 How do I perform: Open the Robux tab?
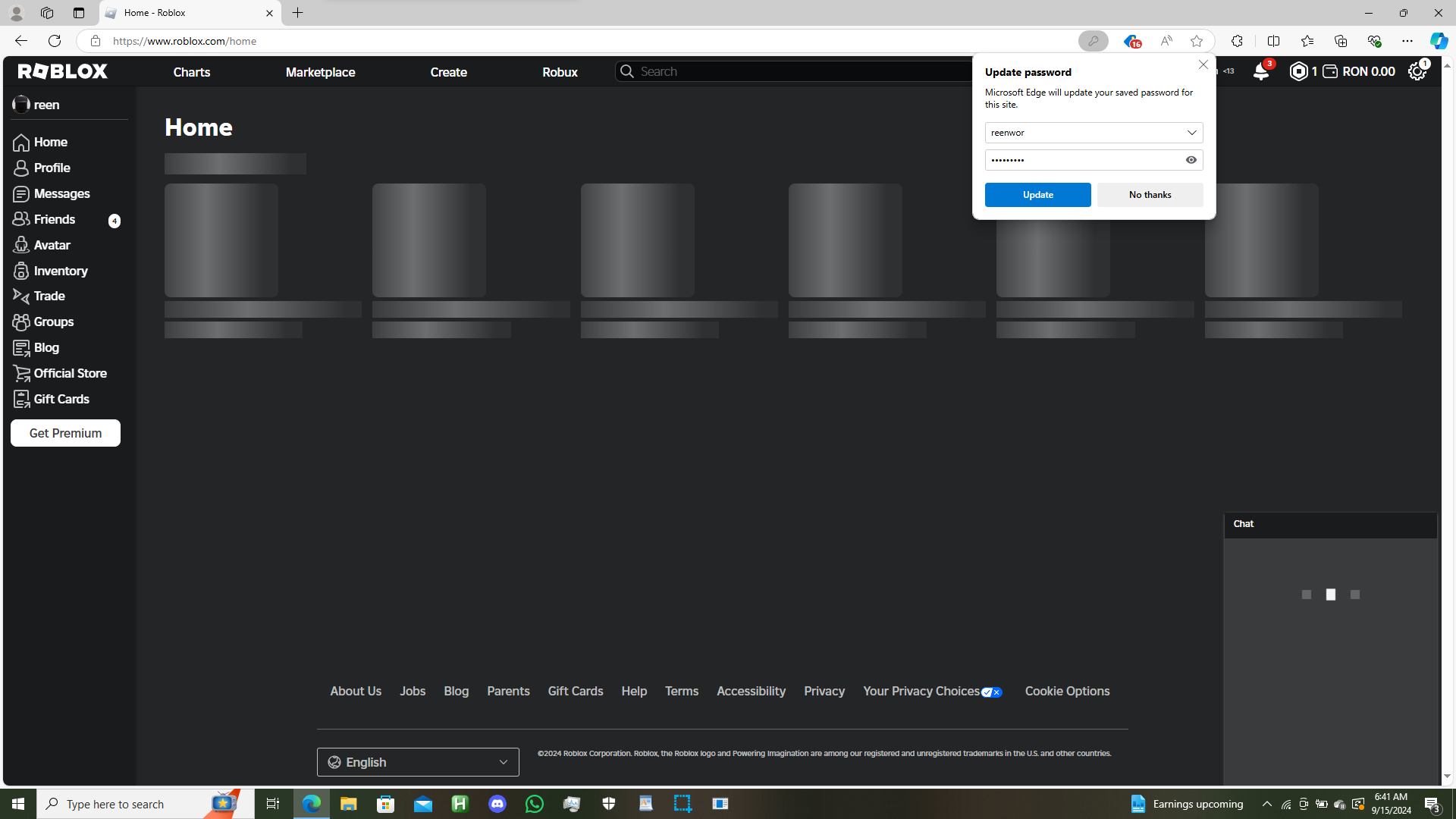pos(560,72)
